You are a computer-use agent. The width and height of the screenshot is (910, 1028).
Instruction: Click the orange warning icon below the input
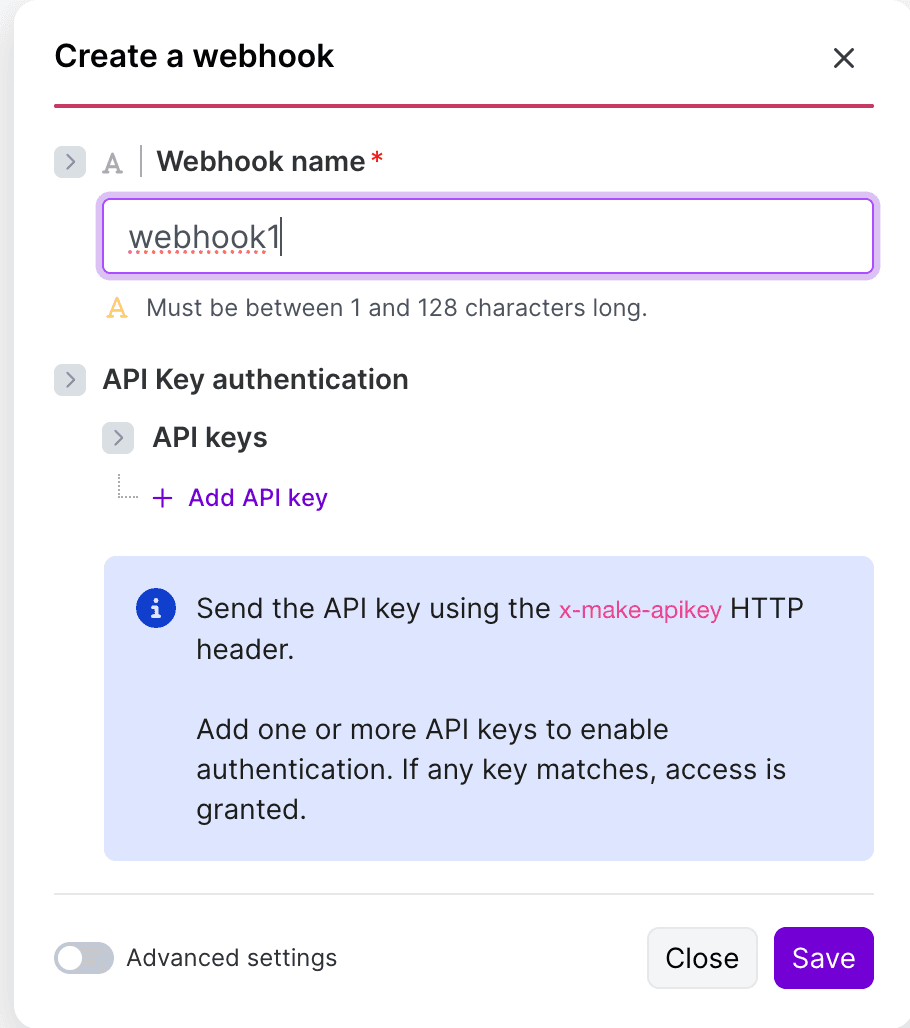pyautogui.click(x=117, y=307)
